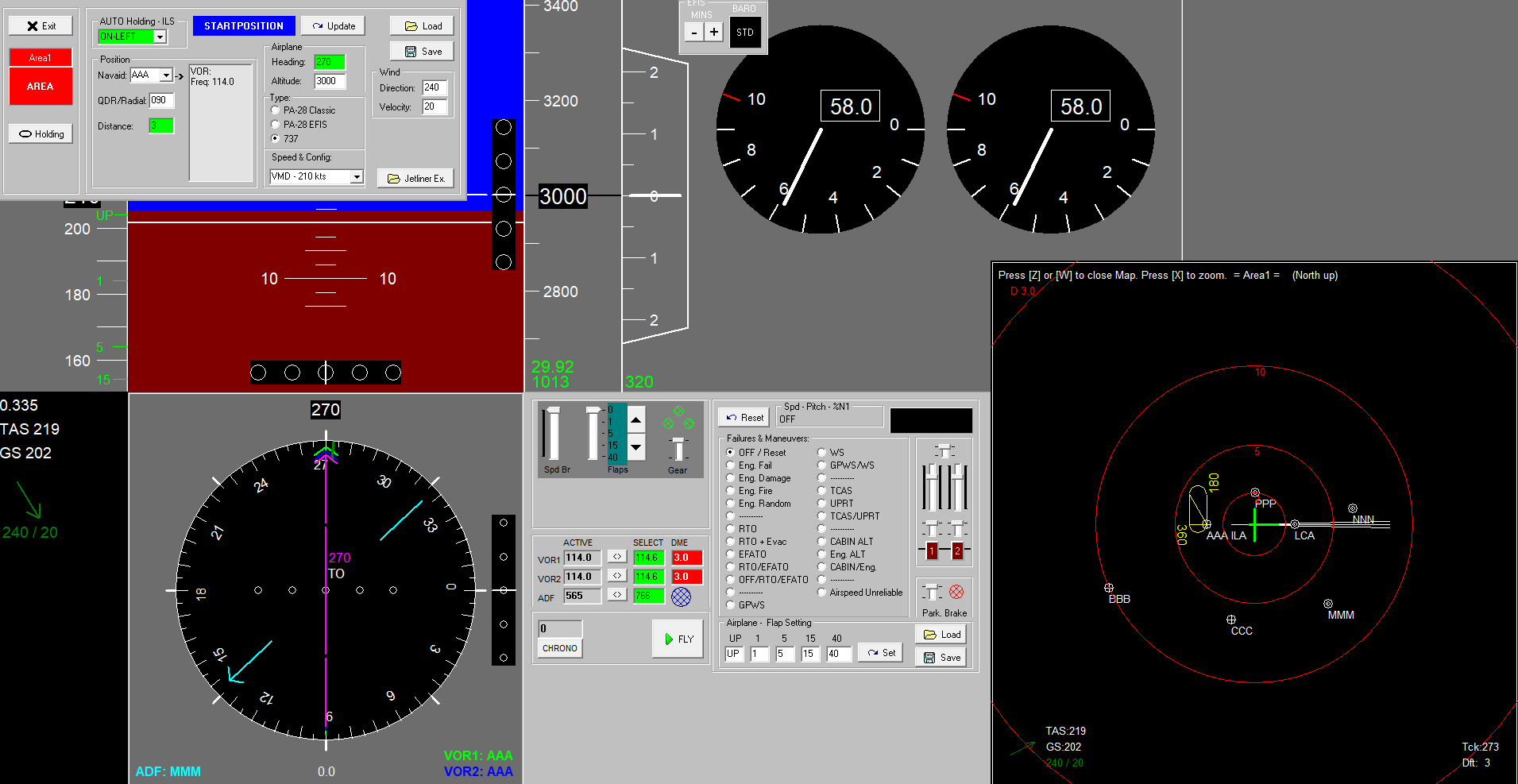Viewport: 1518px width, 784px height.
Task: Click the blue hatched ADF circle indicator
Action: point(681,597)
